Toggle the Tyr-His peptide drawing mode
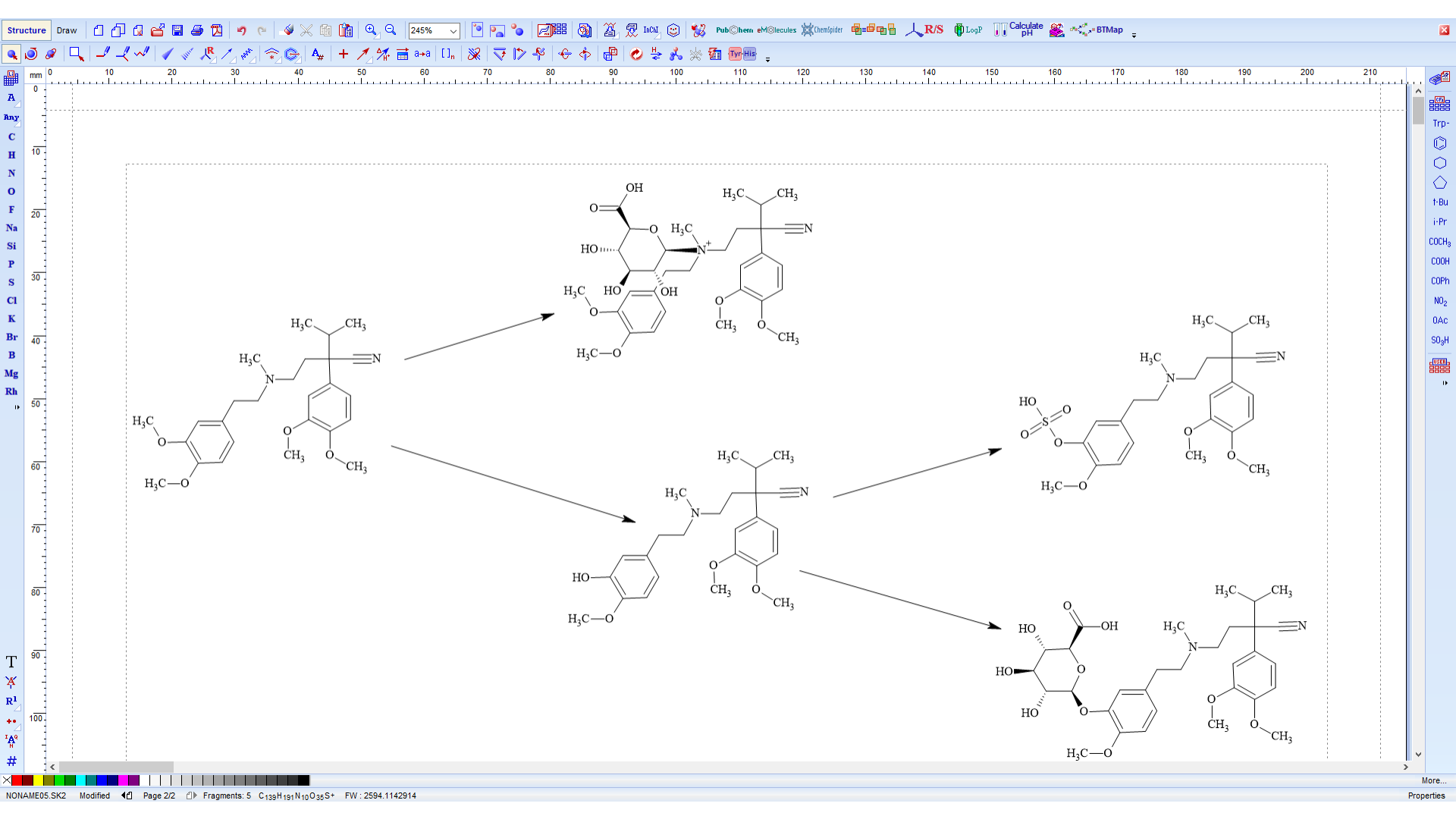The width and height of the screenshot is (1456, 819). 741,54
